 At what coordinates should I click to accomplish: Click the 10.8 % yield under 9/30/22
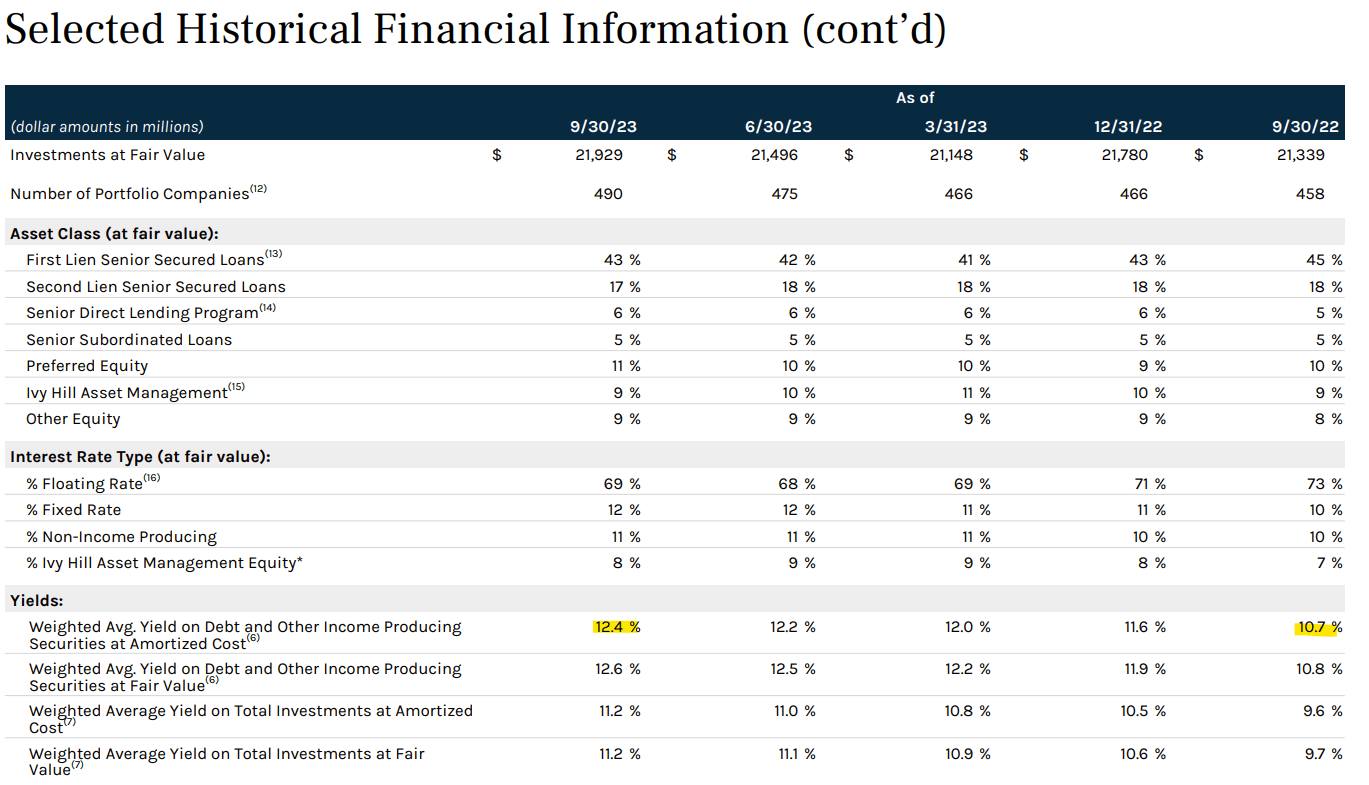1320,669
